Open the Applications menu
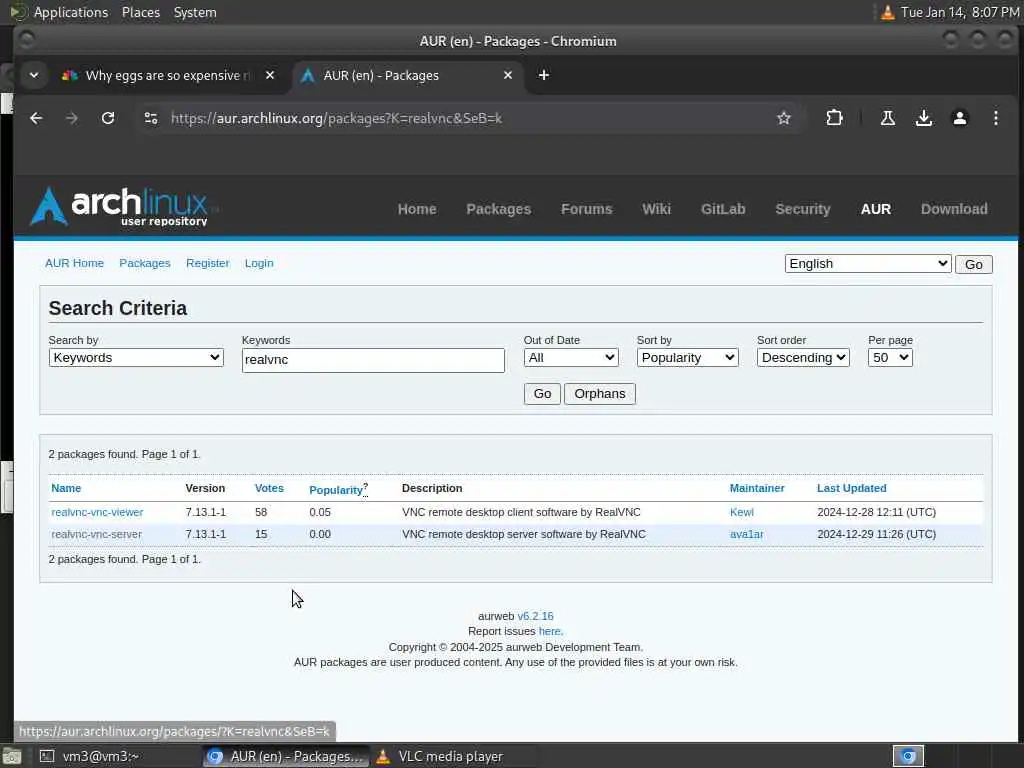1024x768 pixels. [x=71, y=12]
